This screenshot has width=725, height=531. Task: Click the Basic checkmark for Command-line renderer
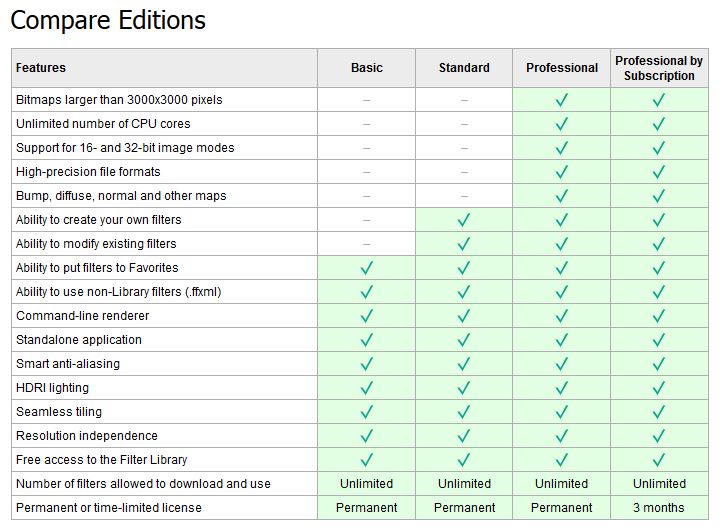click(x=366, y=316)
